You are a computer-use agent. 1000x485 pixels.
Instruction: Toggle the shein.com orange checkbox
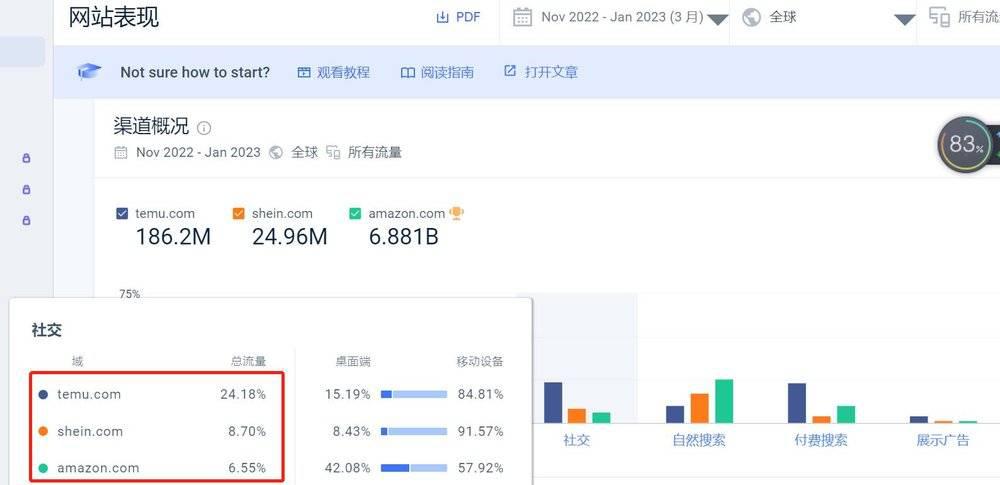[239, 214]
